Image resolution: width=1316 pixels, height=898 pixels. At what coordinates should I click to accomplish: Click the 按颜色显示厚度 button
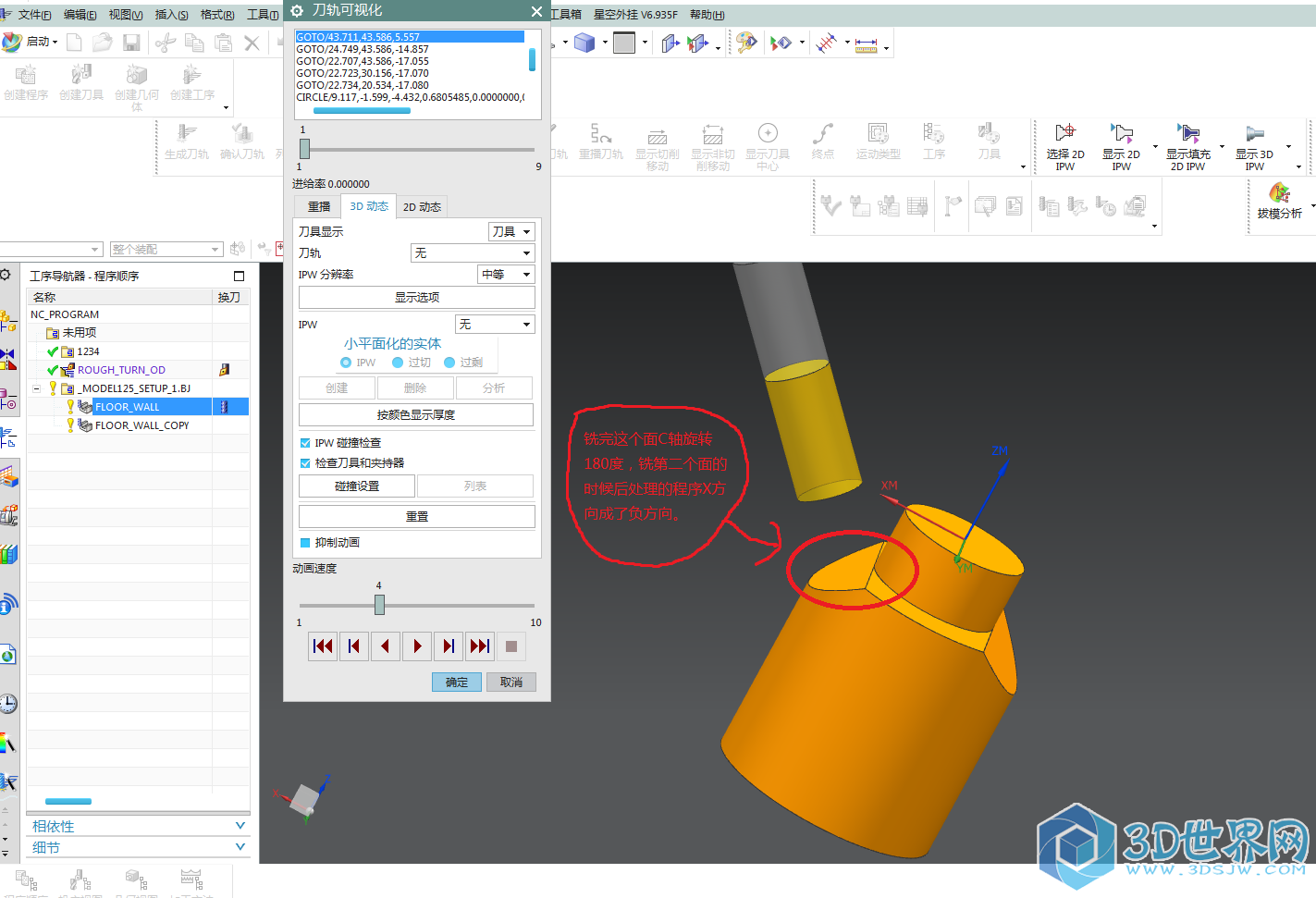click(417, 415)
